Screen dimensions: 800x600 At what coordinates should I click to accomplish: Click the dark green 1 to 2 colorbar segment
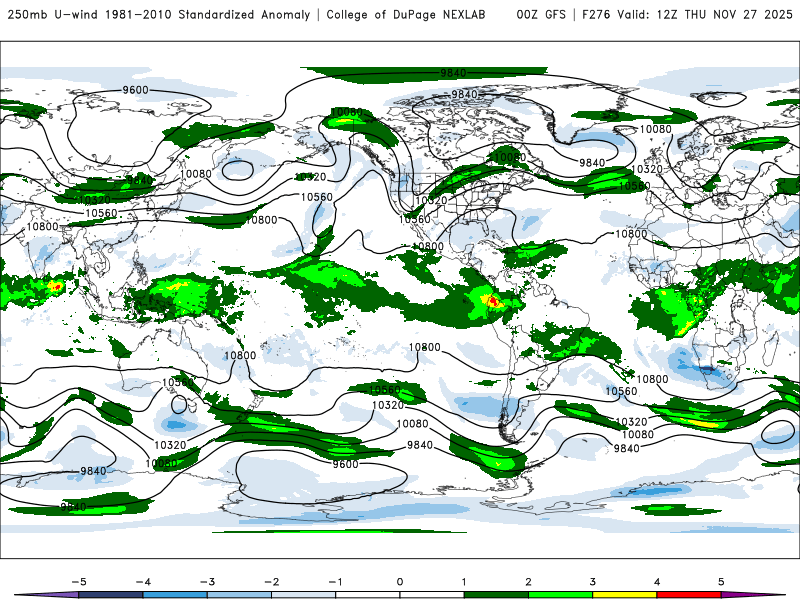tap(496, 595)
